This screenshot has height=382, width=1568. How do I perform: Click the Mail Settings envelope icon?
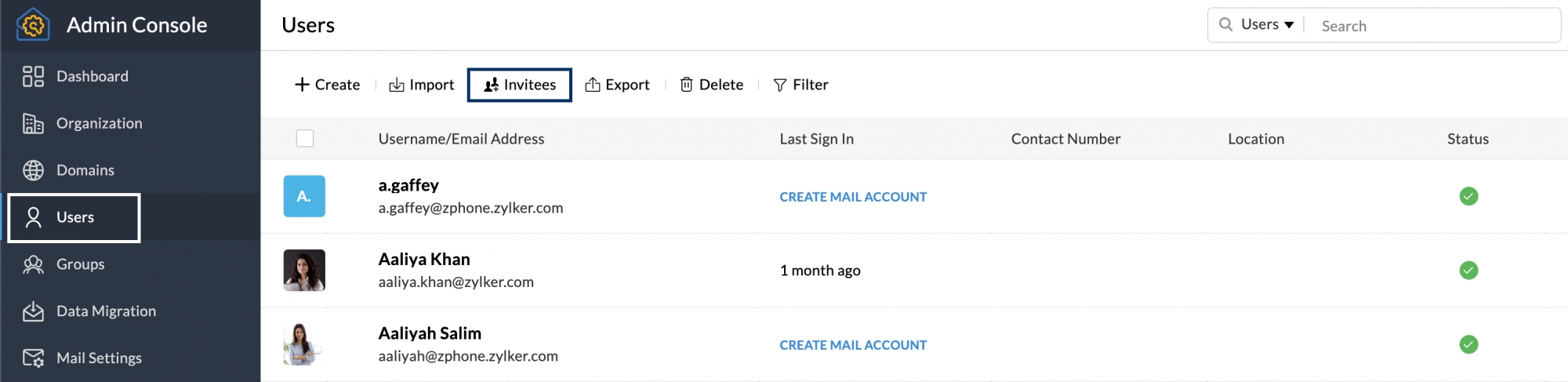coord(33,358)
